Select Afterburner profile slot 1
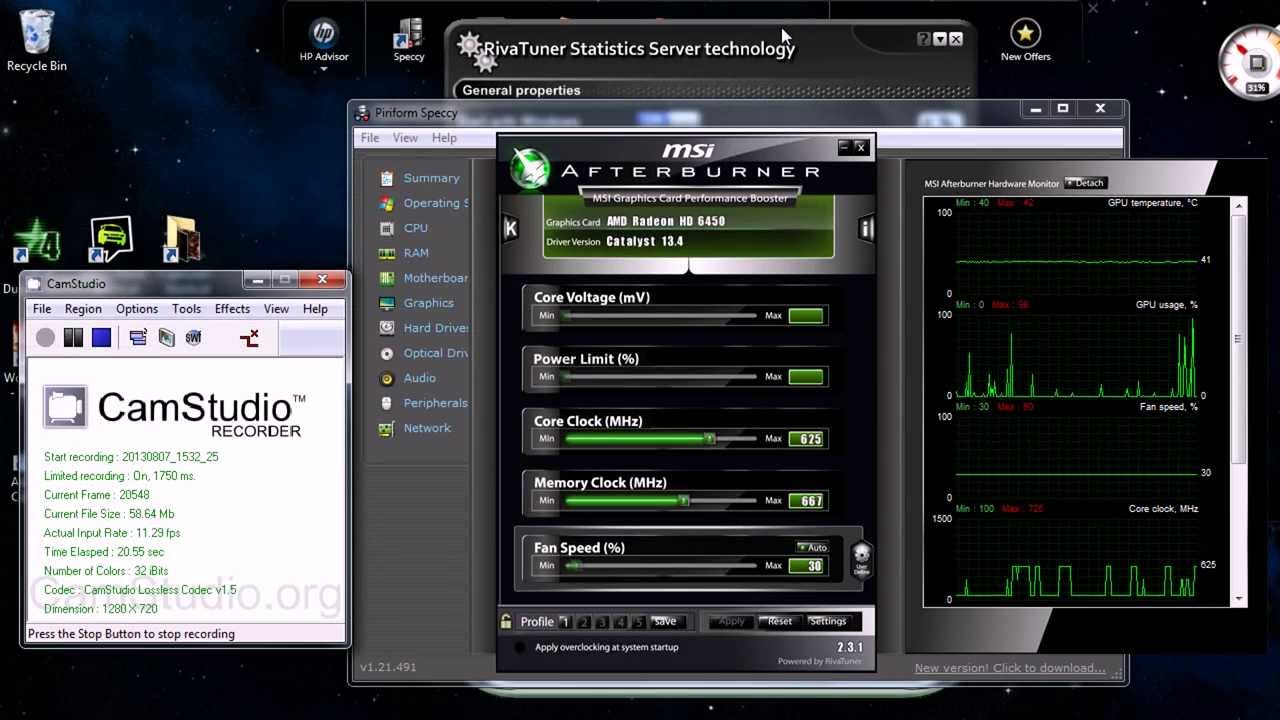This screenshot has height=720, width=1280. coord(565,622)
